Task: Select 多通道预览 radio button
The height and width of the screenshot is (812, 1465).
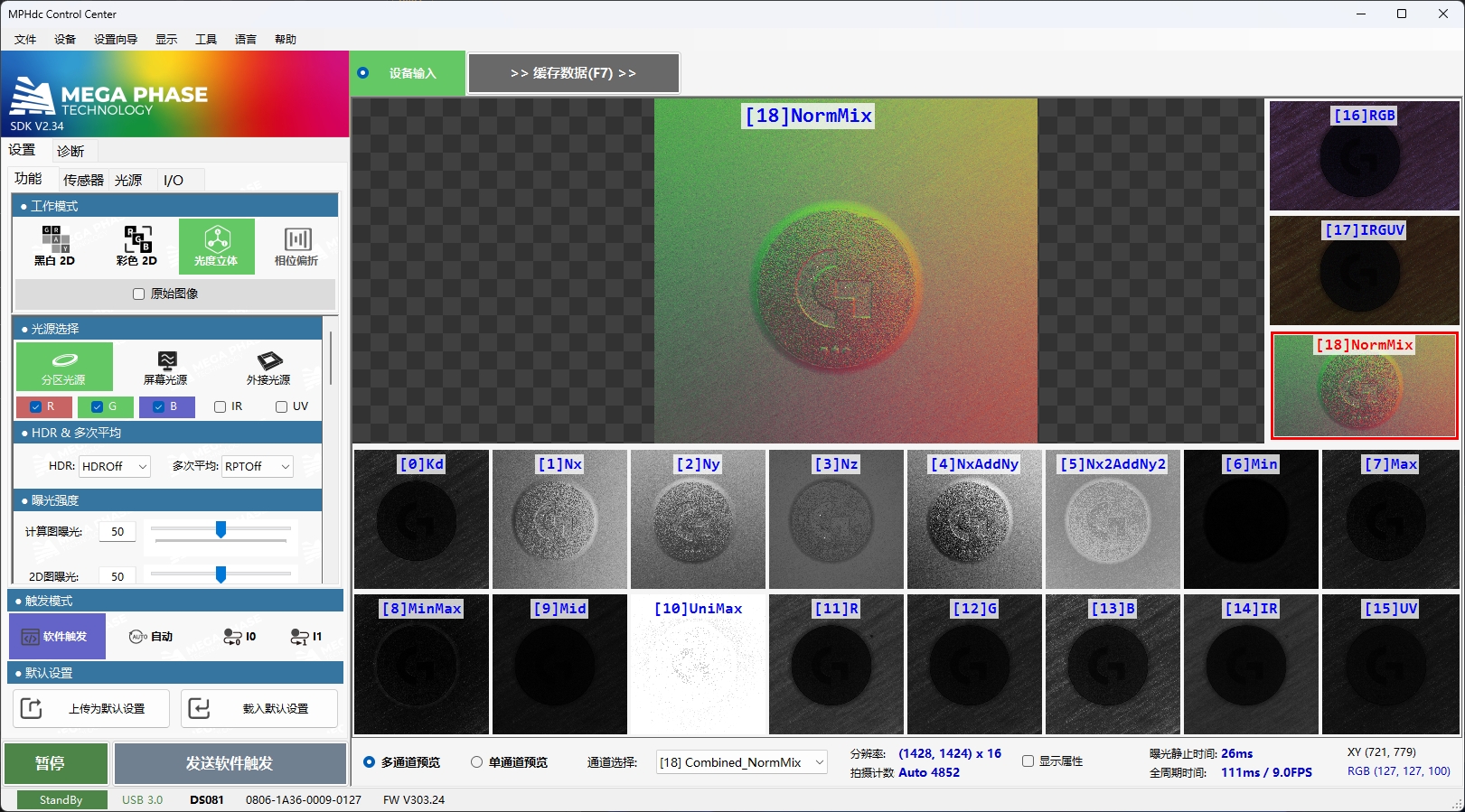Action: coord(369,761)
